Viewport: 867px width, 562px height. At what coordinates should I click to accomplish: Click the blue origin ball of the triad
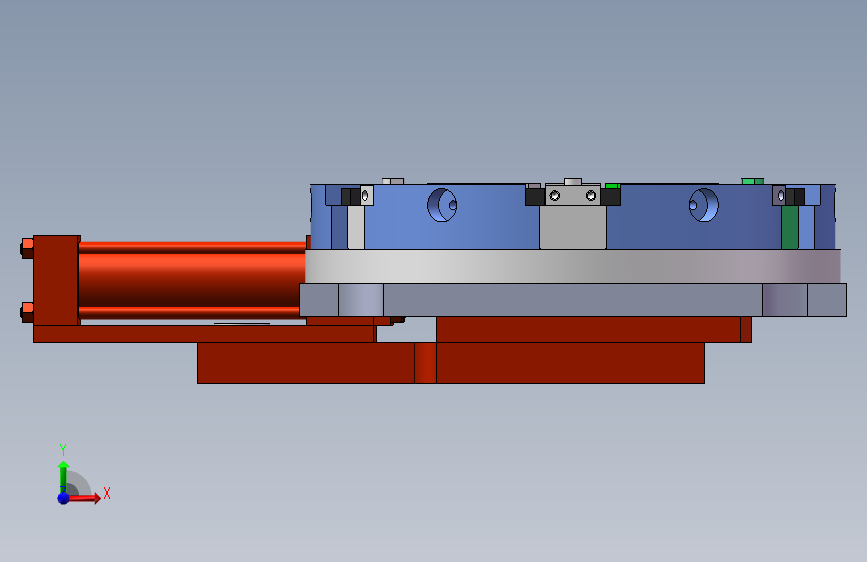pyautogui.click(x=63, y=498)
